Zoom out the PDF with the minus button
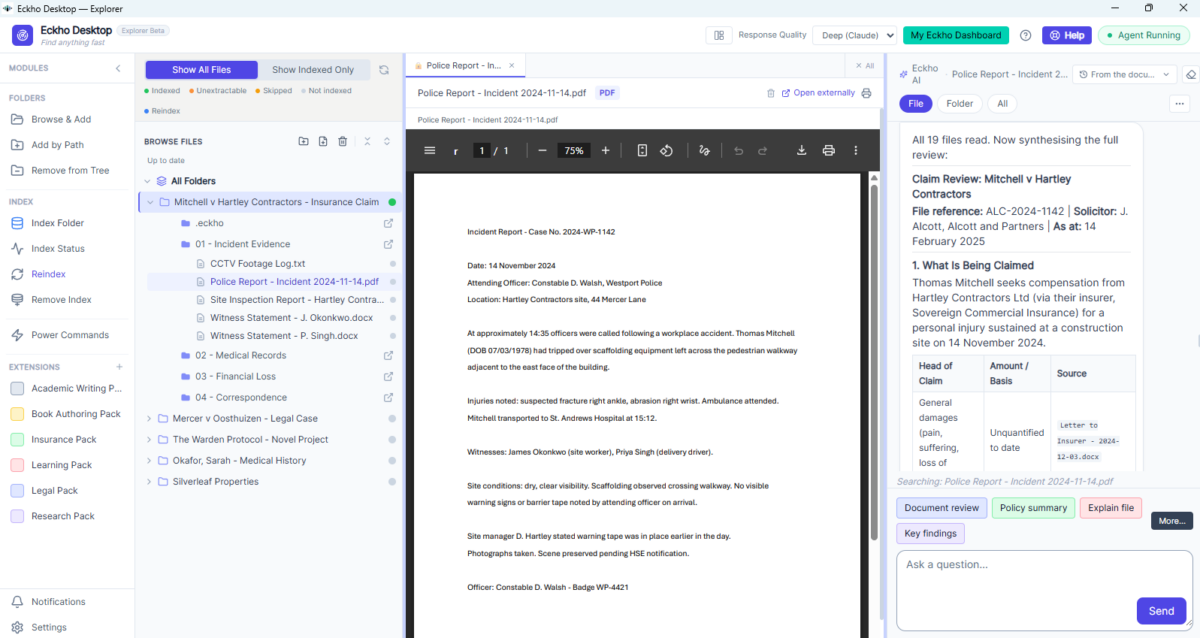The height and width of the screenshot is (638, 1200). (x=542, y=150)
